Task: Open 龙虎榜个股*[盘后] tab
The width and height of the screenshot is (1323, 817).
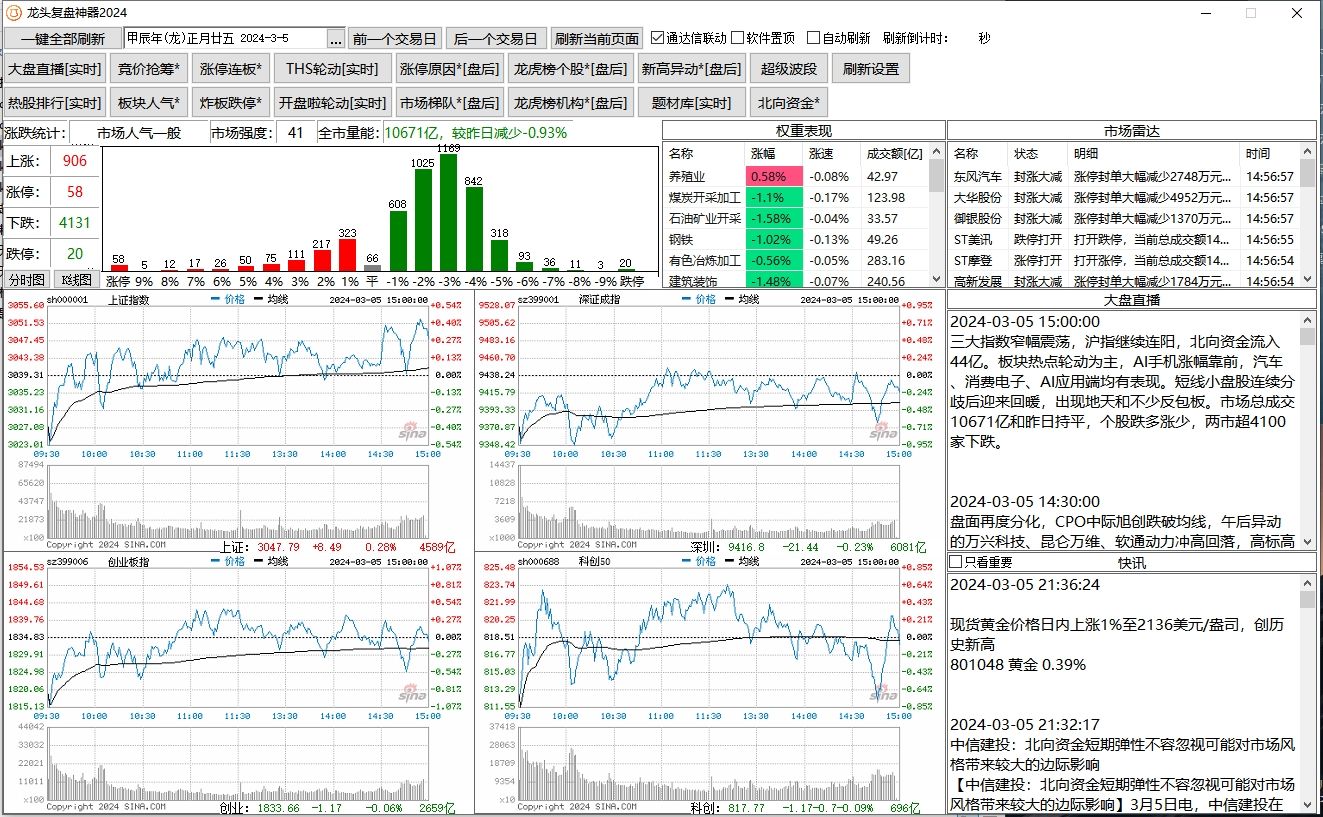Action: (571, 69)
